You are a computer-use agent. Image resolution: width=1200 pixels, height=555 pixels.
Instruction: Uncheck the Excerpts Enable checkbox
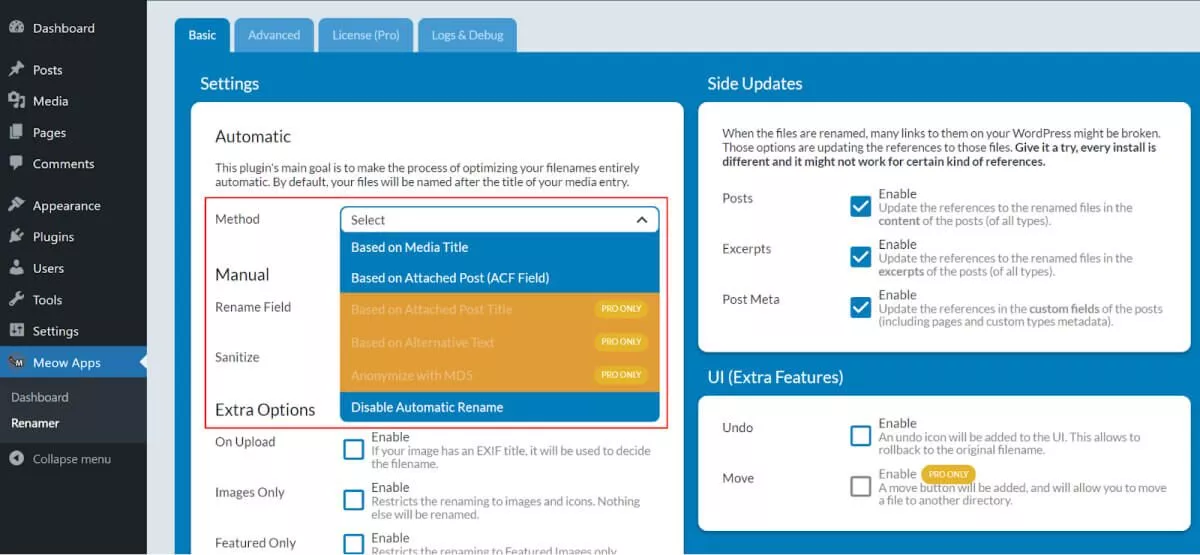[860, 257]
